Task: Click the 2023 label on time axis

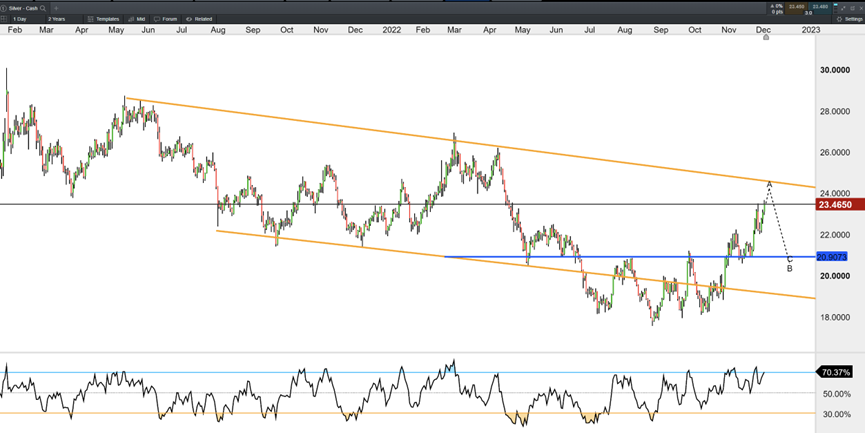Action: coord(810,30)
